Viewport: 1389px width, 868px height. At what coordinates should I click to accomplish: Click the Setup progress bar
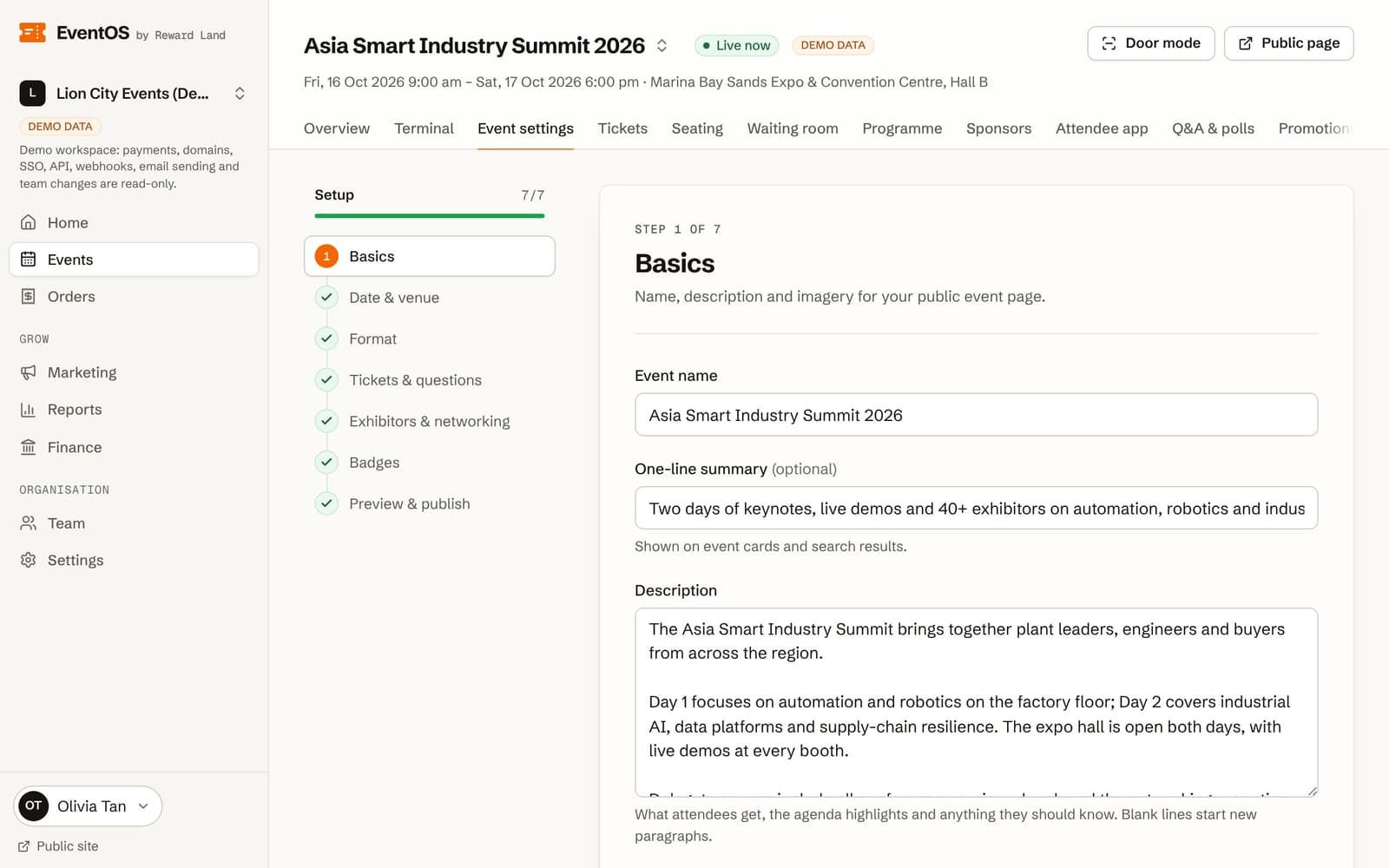(430, 215)
